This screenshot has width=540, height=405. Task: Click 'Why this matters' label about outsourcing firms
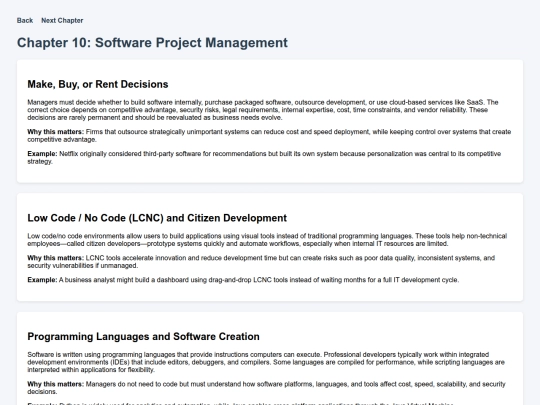click(x=55, y=132)
